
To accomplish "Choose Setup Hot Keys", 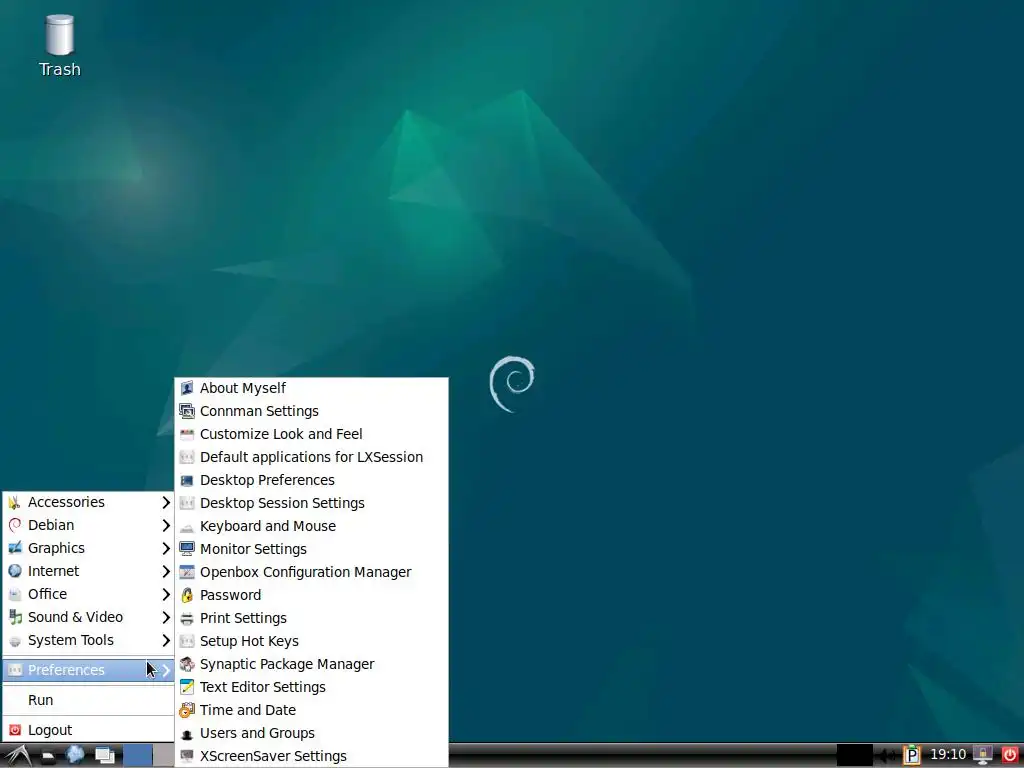I will coord(312,641).
